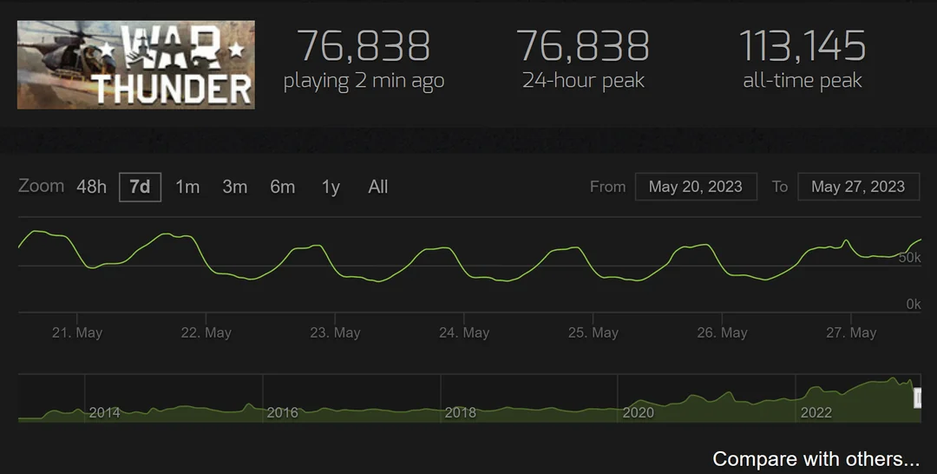Click the Zoom label text

(x=41, y=186)
